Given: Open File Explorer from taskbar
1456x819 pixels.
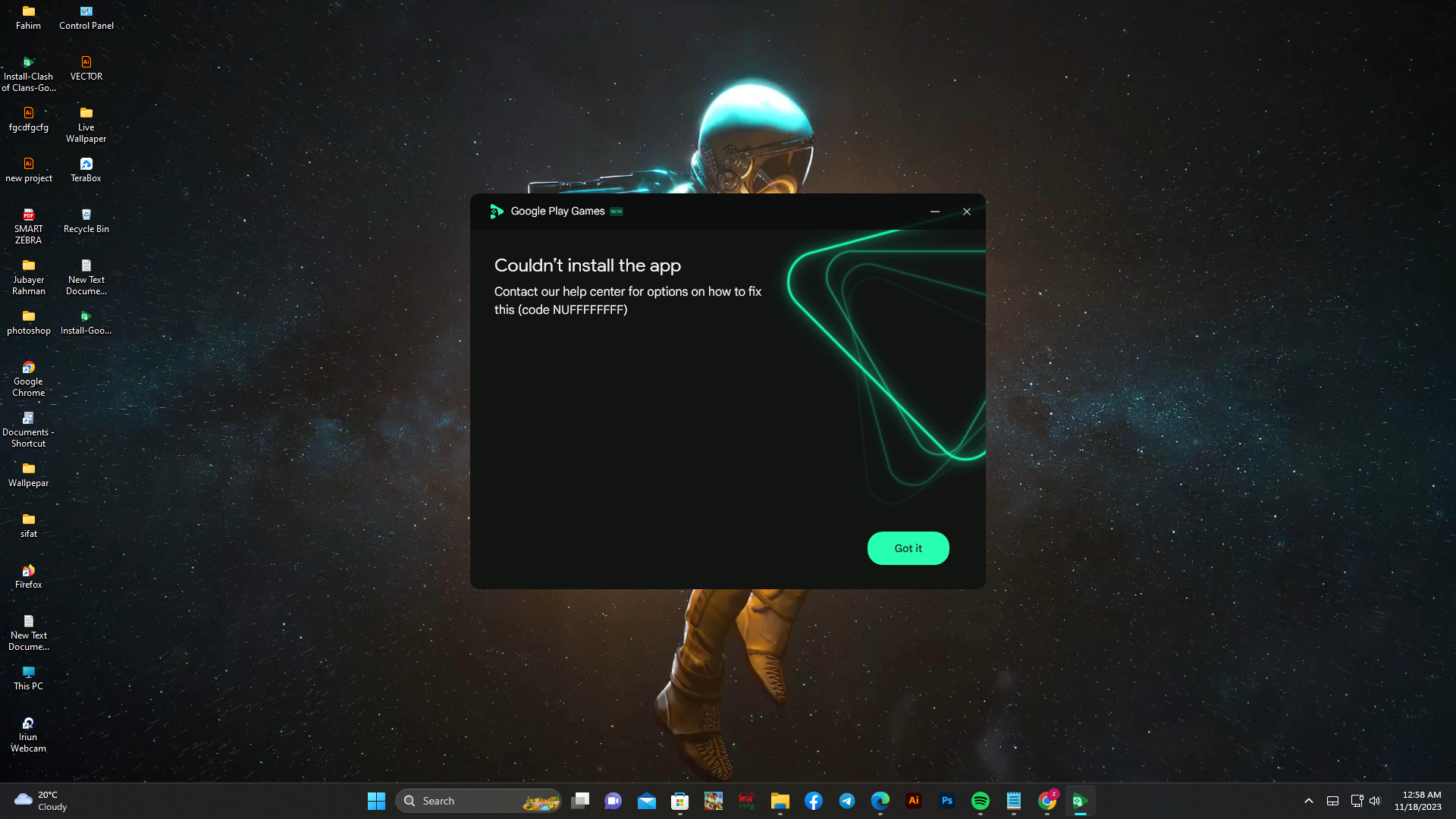Looking at the screenshot, I should coord(780,800).
